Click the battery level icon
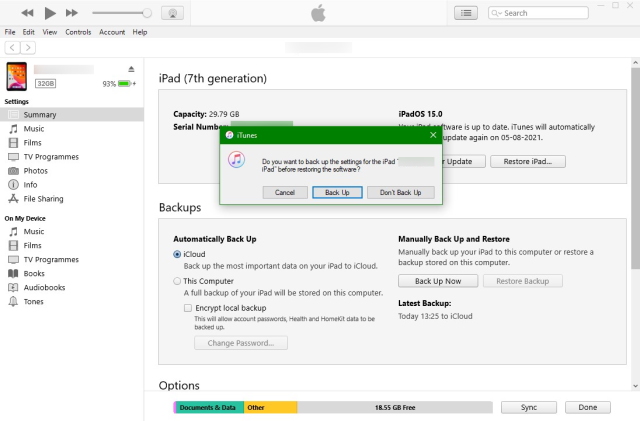This screenshot has width=640, height=421. pyautogui.click(x=124, y=84)
